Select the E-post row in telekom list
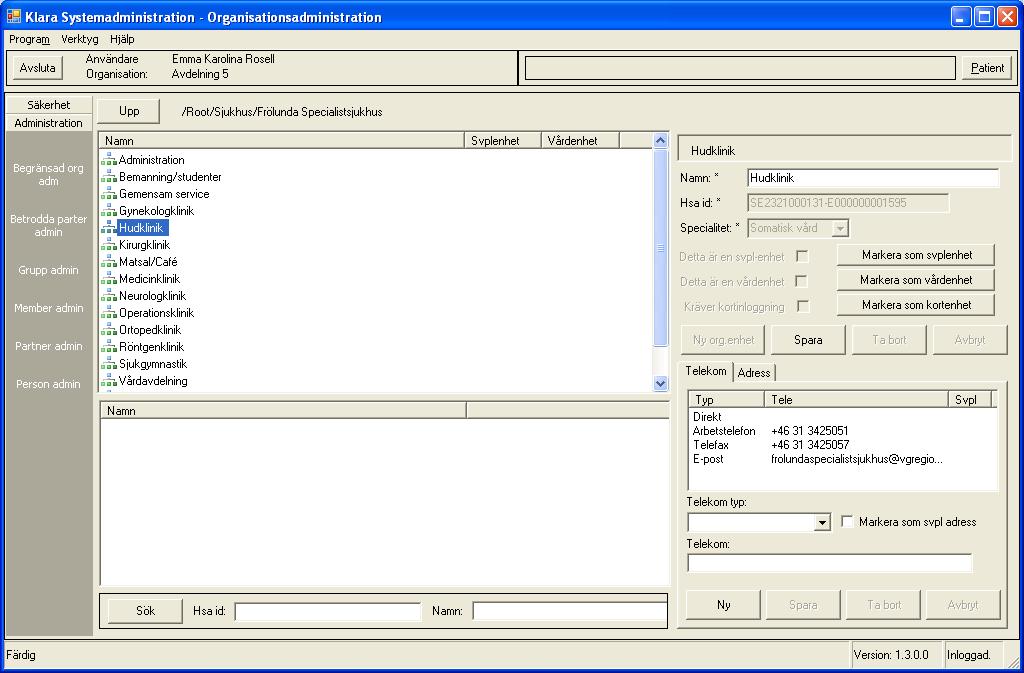This screenshot has width=1024, height=673. pos(843,459)
